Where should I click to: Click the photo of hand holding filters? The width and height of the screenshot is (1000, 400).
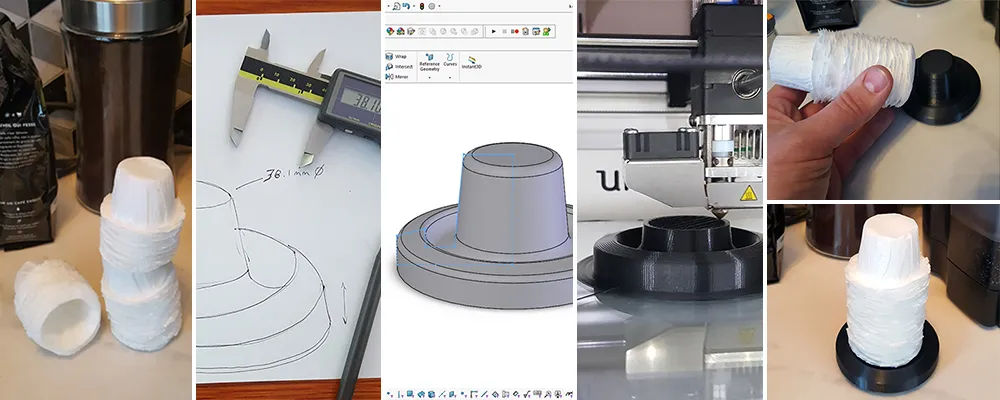tap(883, 100)
